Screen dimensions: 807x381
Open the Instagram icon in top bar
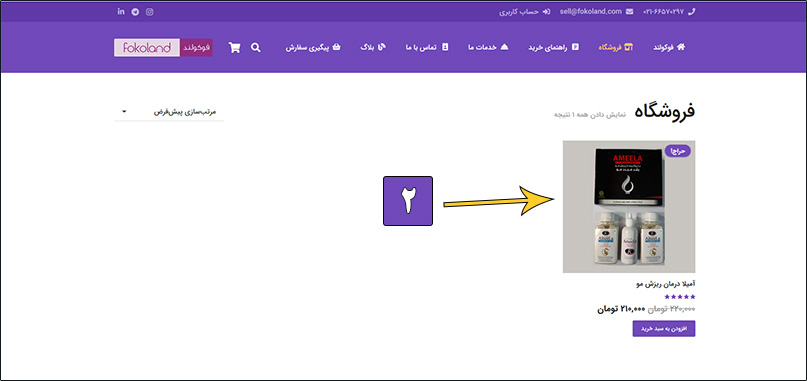149,11
